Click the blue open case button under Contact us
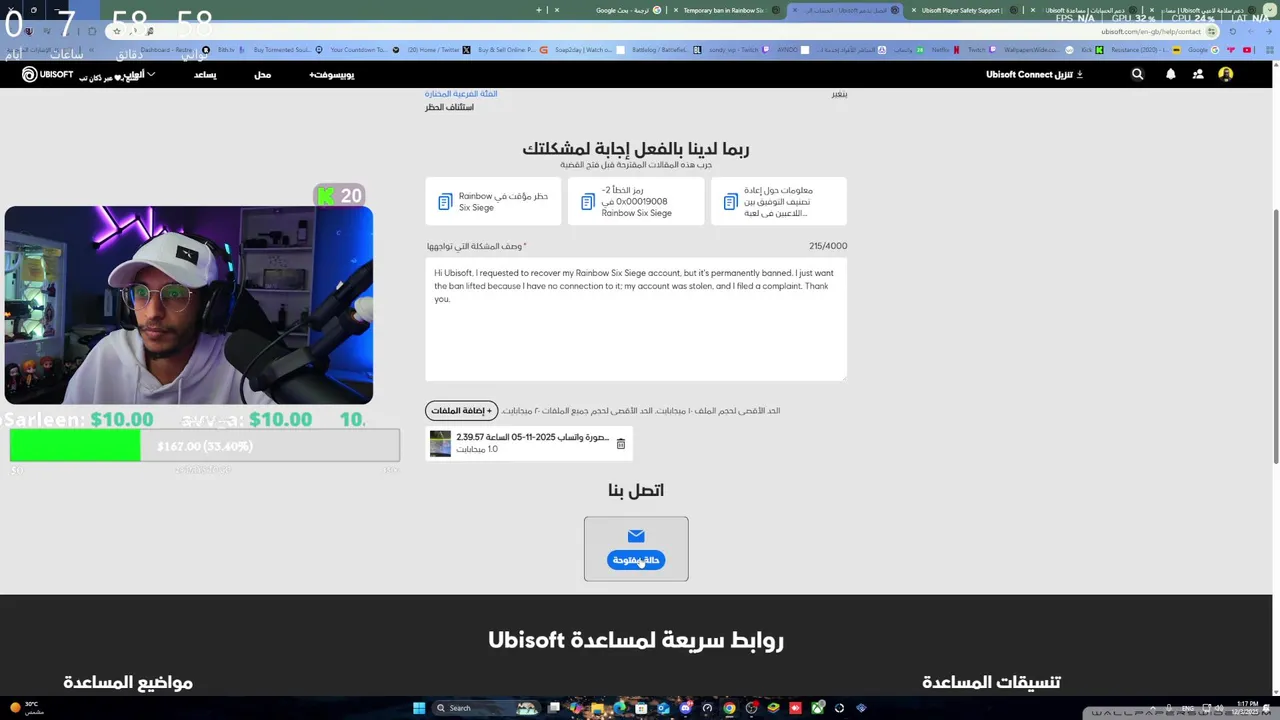1280x720 pixels. coord(636,560)
